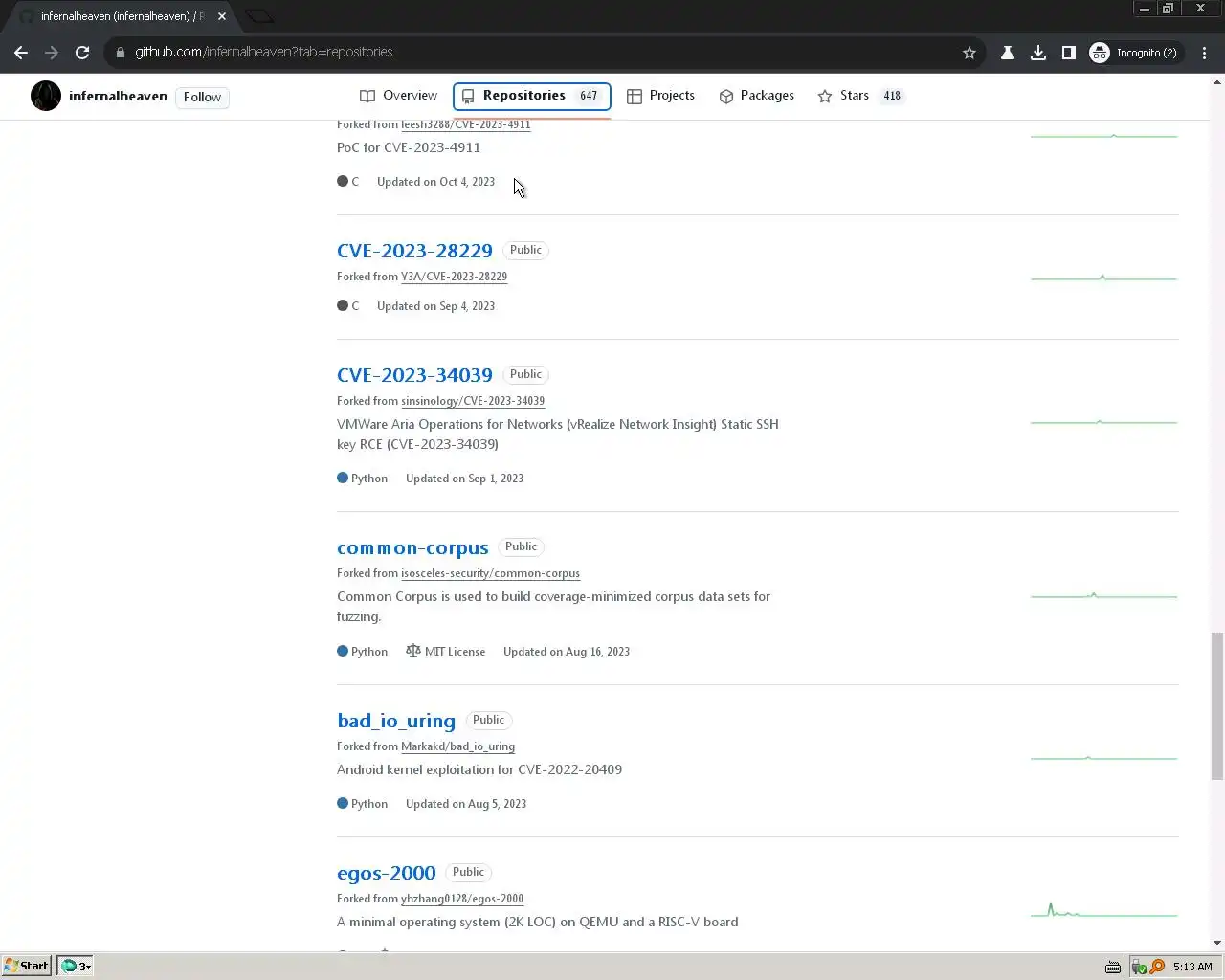
Task: Click the taskbar grouped windows button
Action: [x=76, y=966]
